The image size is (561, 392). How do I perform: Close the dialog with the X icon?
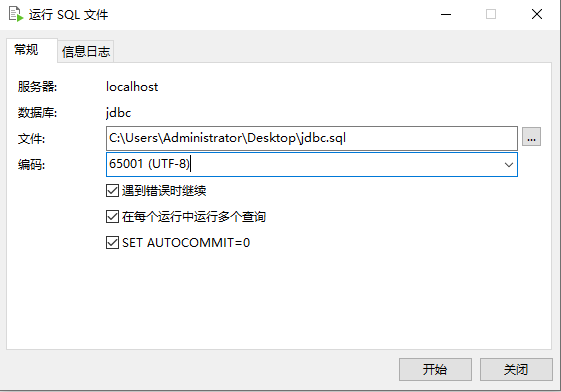537,14
